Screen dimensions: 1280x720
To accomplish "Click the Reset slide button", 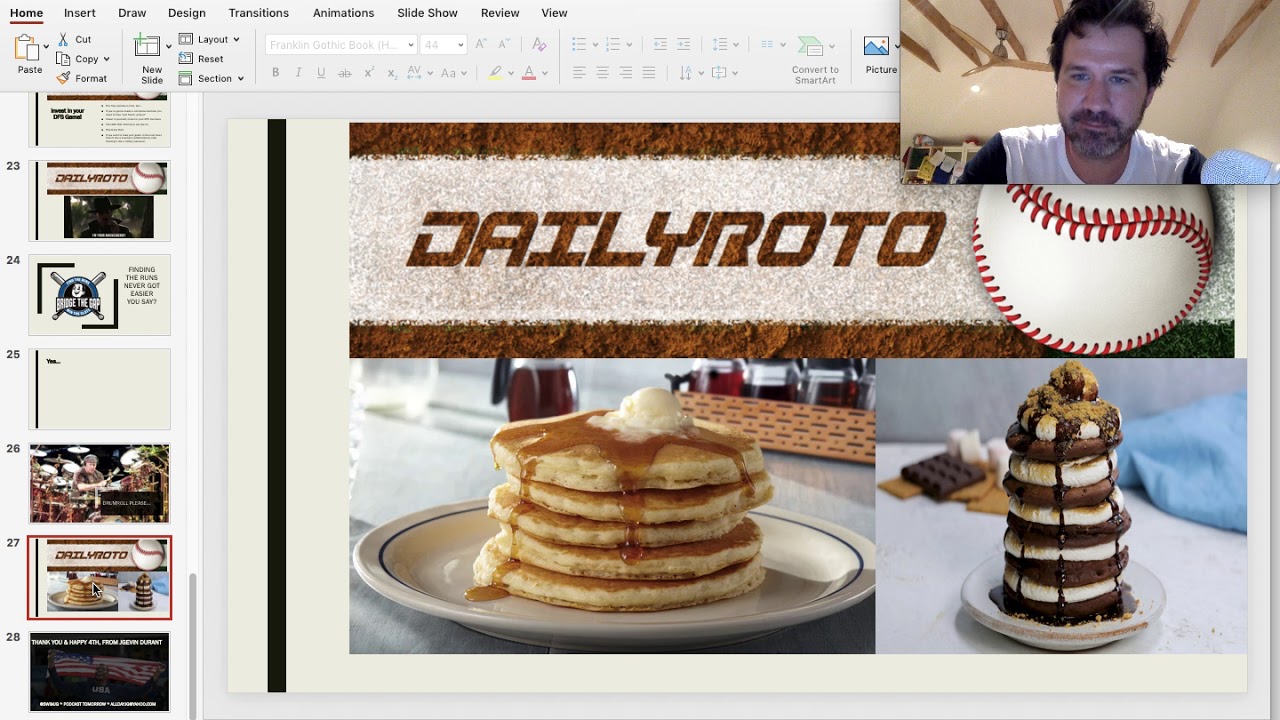I will [201, 59].
